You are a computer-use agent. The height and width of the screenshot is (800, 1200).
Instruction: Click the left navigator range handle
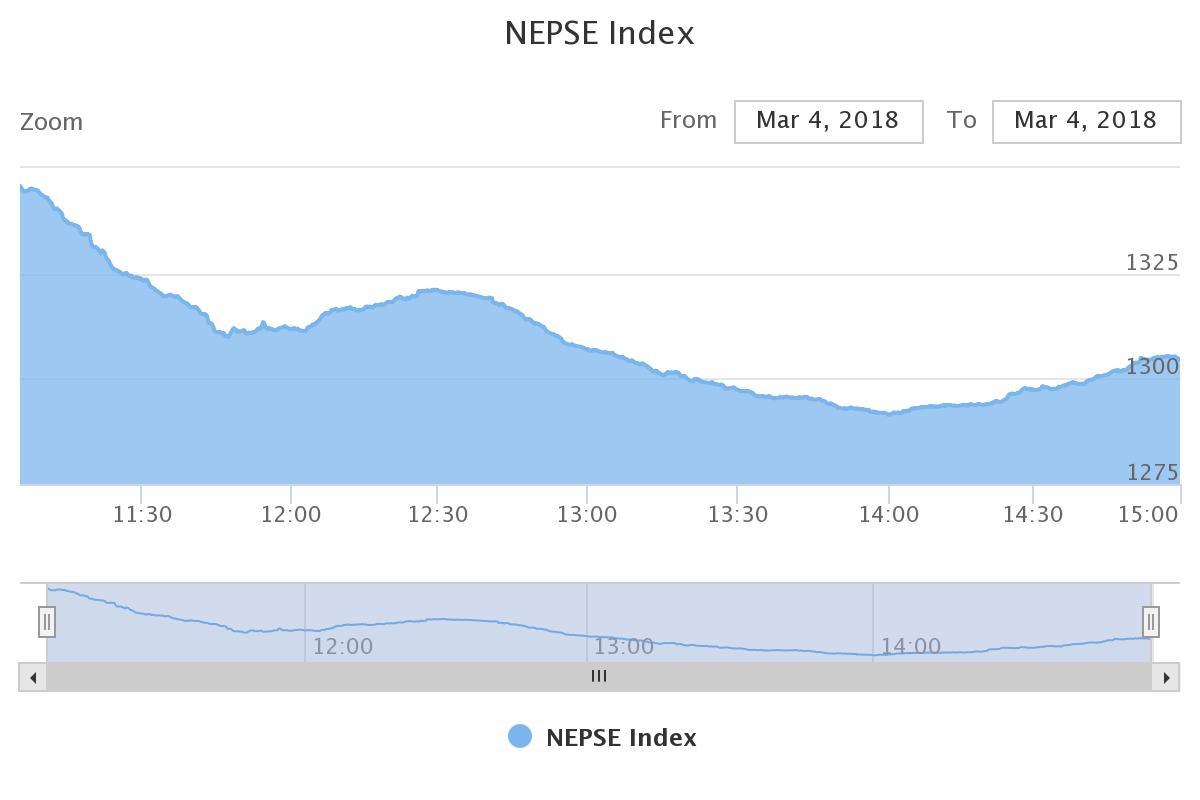coord(46,622)
